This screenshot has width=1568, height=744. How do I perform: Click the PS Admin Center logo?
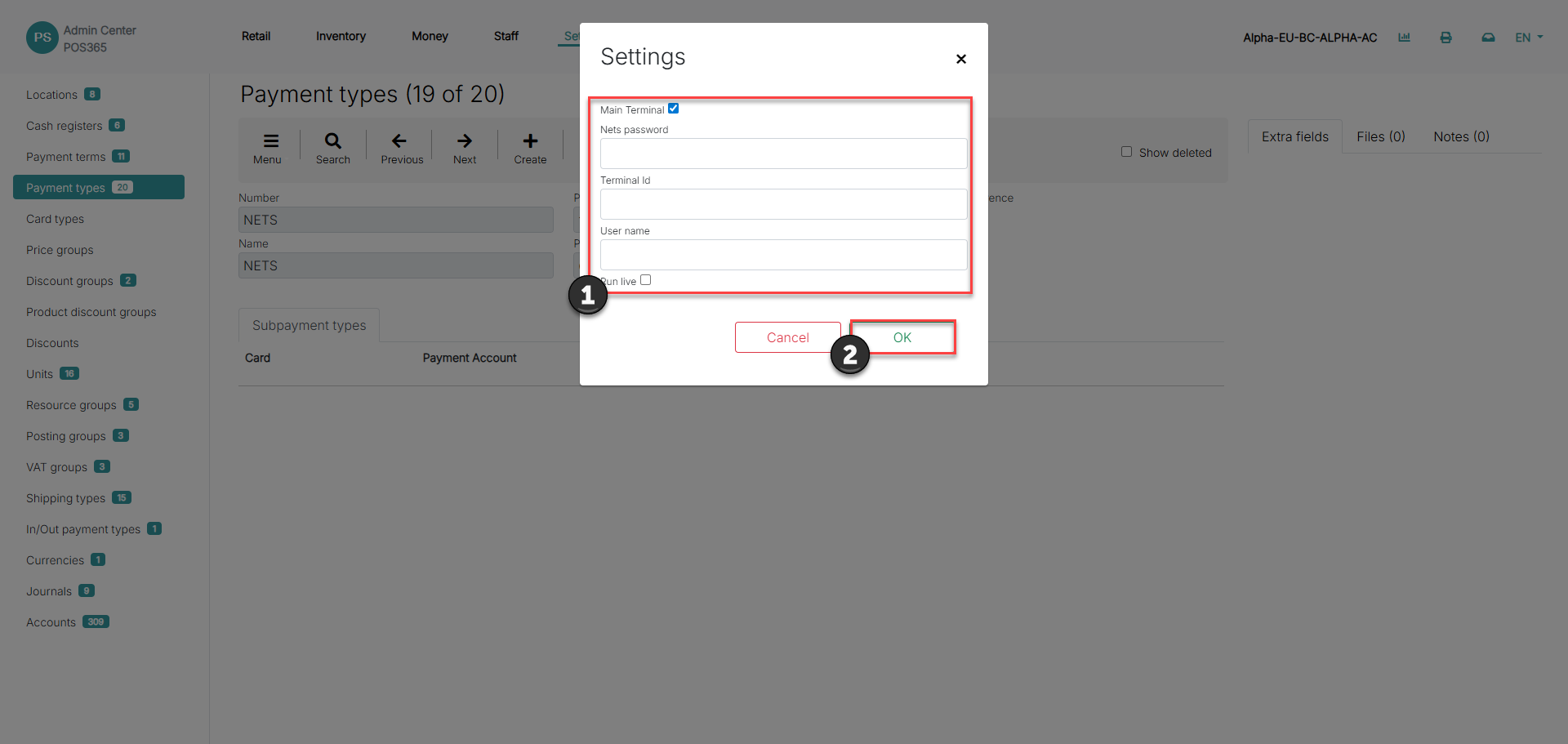pyautogui.click(x=42, y=38)
